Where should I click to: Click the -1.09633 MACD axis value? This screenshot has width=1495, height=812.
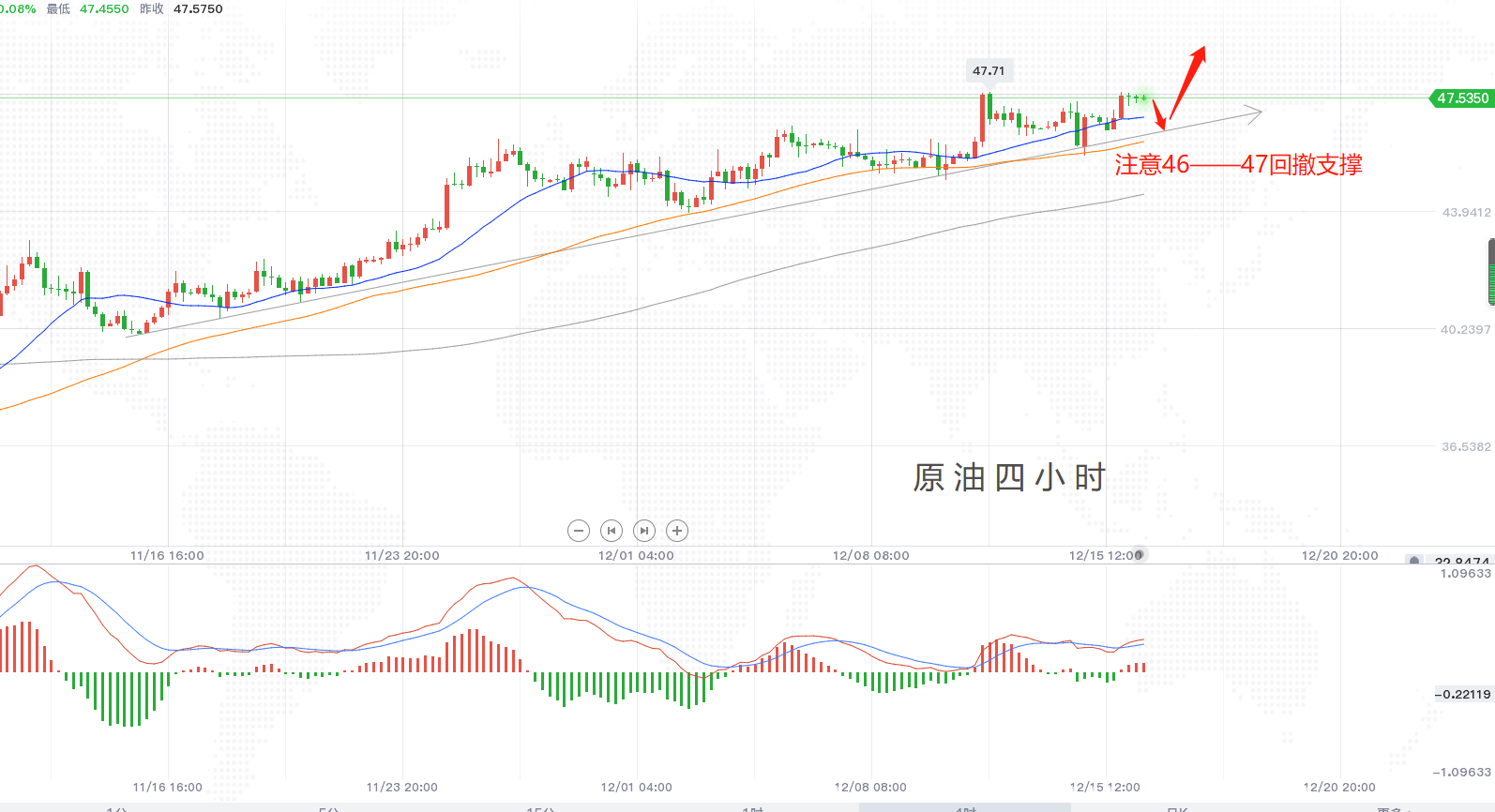point(1462,772)
